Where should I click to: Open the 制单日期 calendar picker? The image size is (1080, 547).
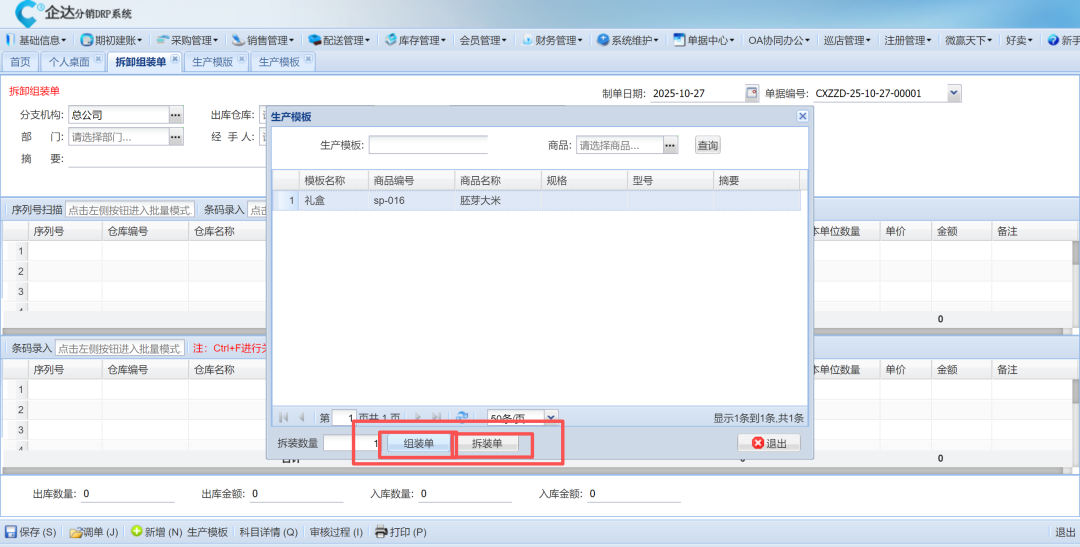(x=751, y=93)
